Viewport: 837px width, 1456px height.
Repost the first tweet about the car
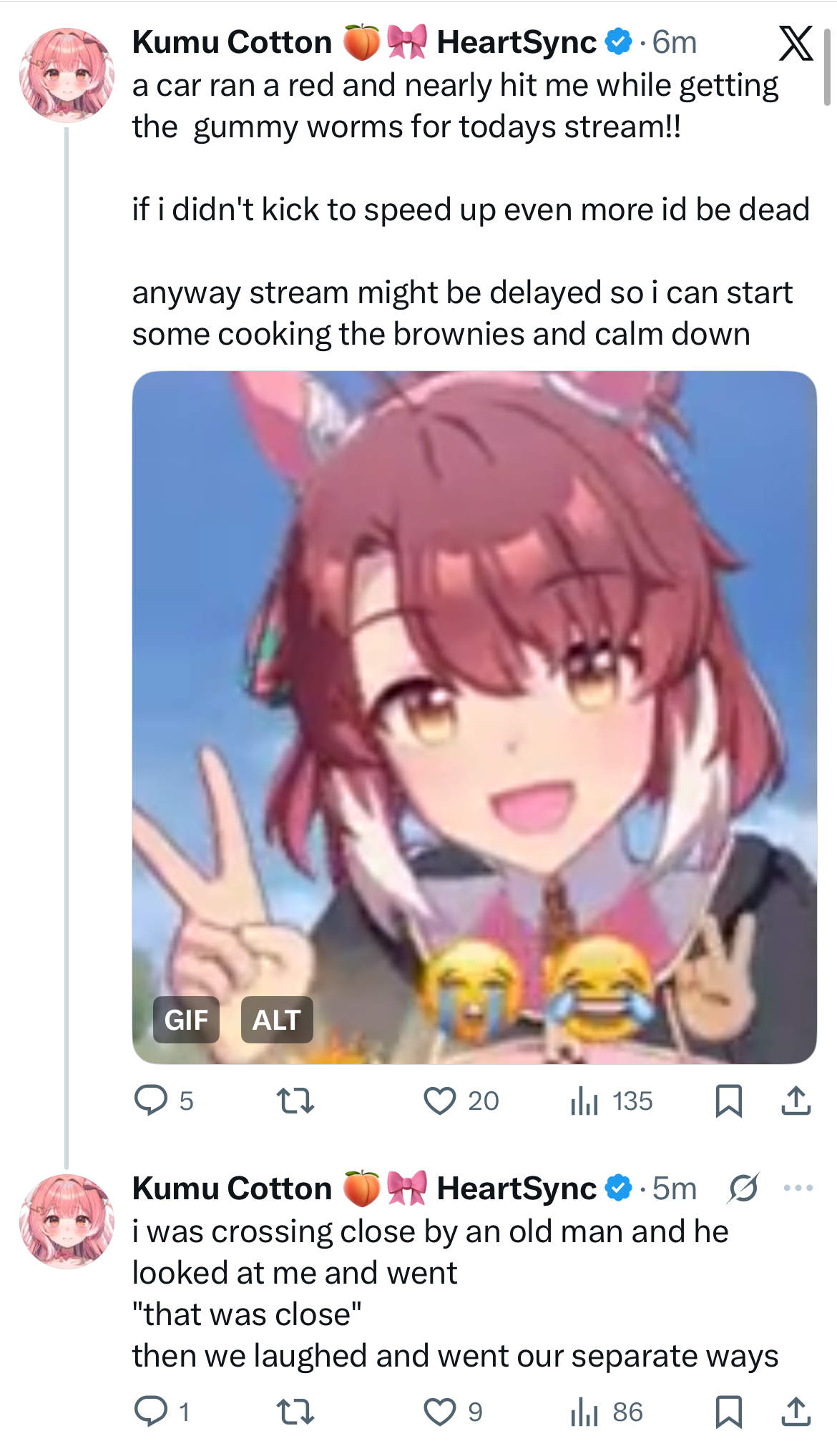coord(295,1101)
